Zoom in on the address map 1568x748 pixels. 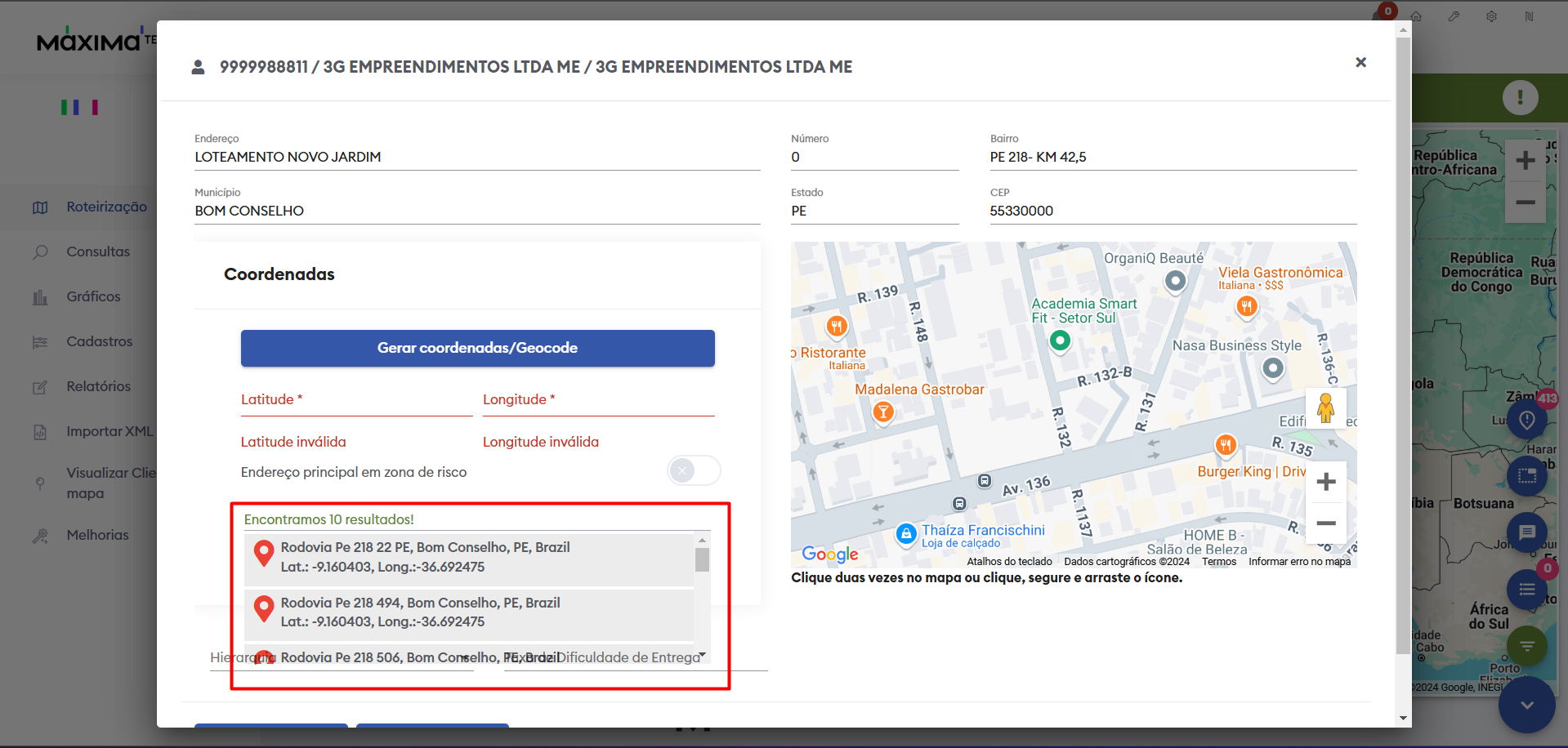point(1325,482)
